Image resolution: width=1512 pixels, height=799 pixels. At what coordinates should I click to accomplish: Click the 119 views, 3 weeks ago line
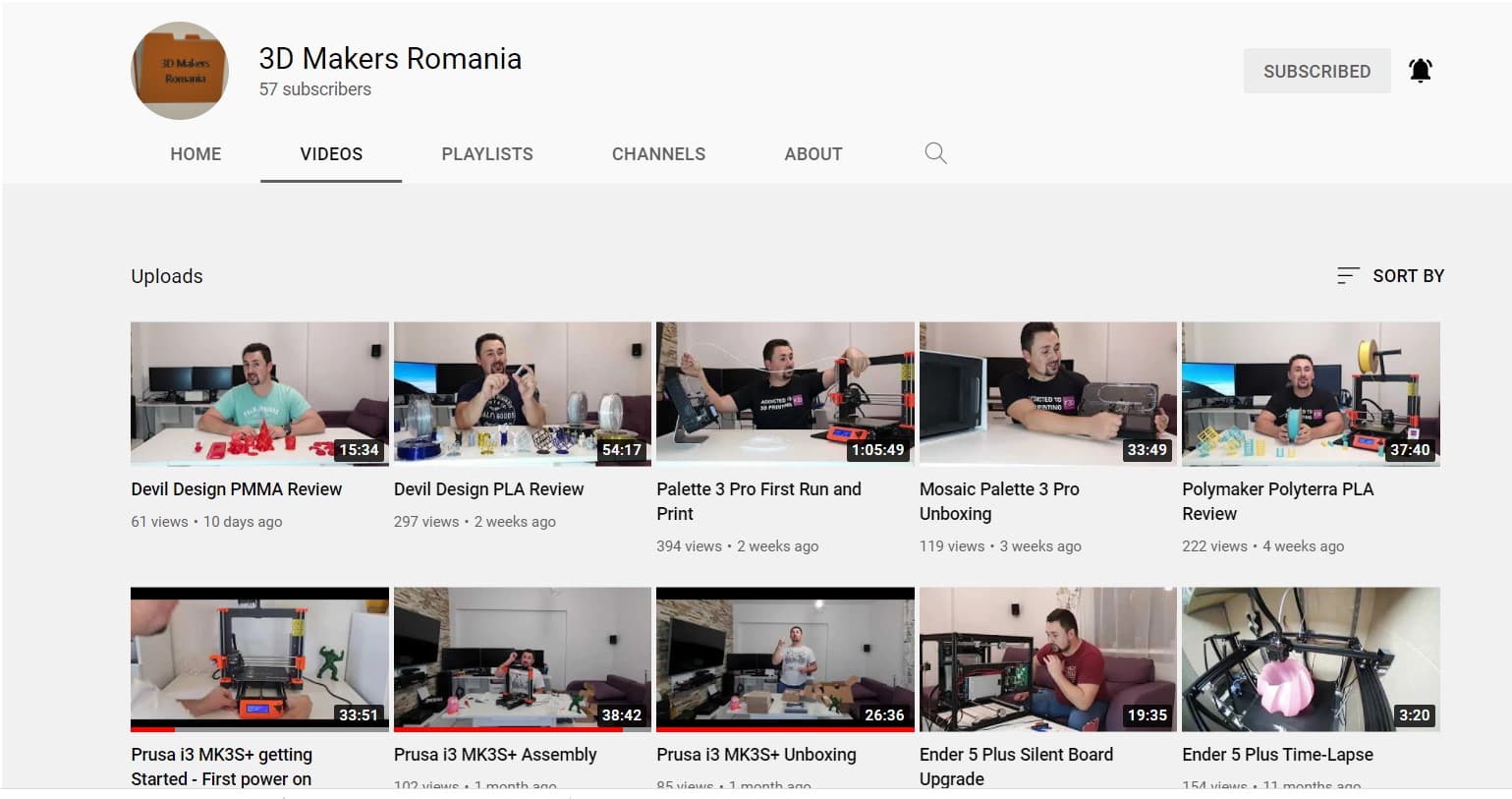1000,546
